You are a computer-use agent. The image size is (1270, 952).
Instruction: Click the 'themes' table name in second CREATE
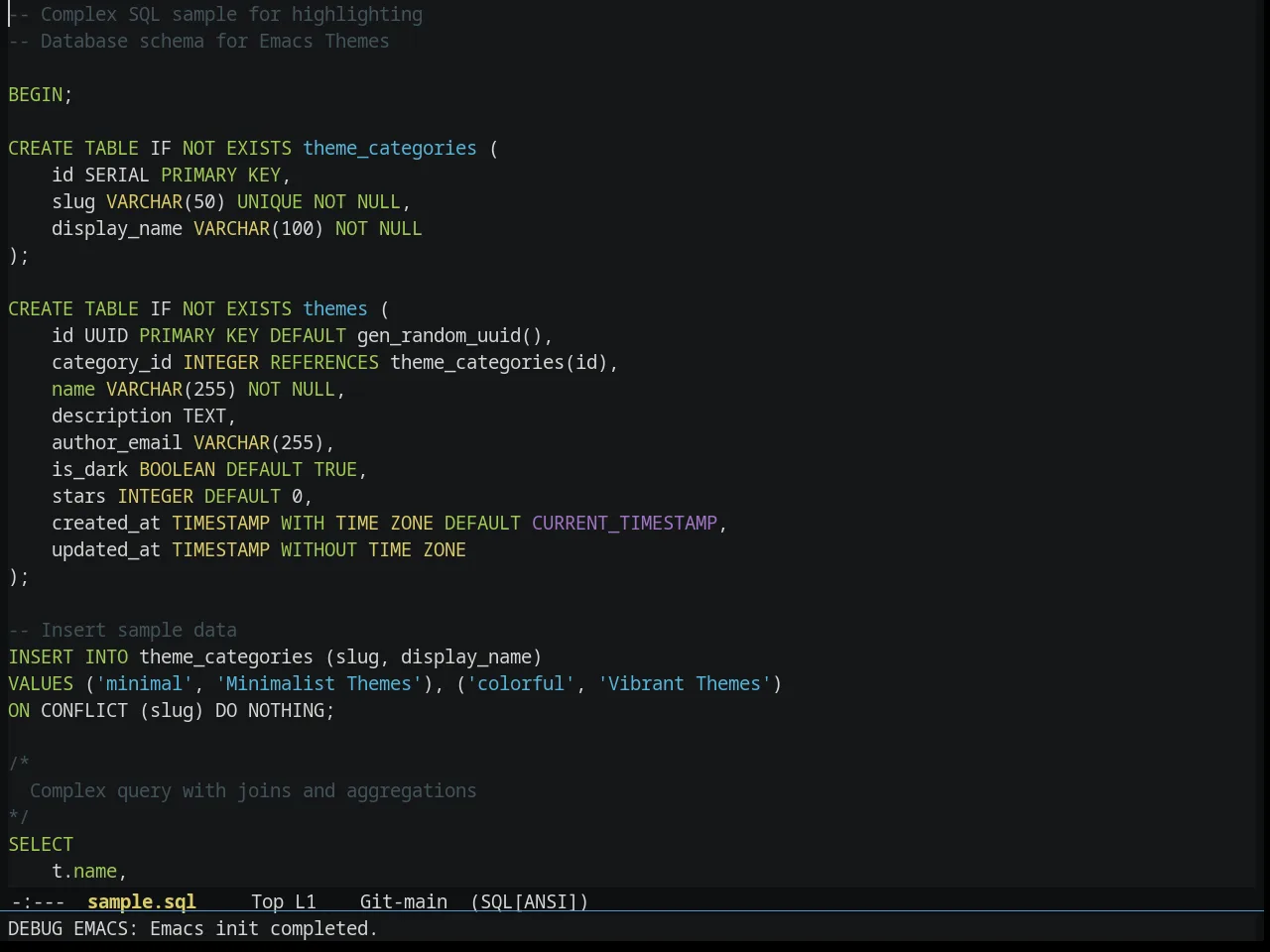tap(335, 308)
